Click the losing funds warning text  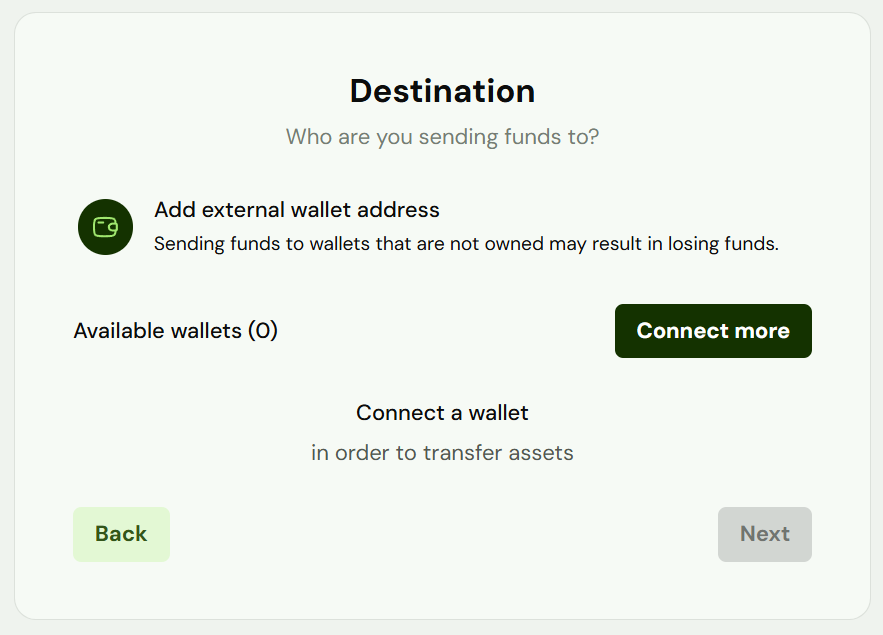pyautogui.click(x=465, y=244)
